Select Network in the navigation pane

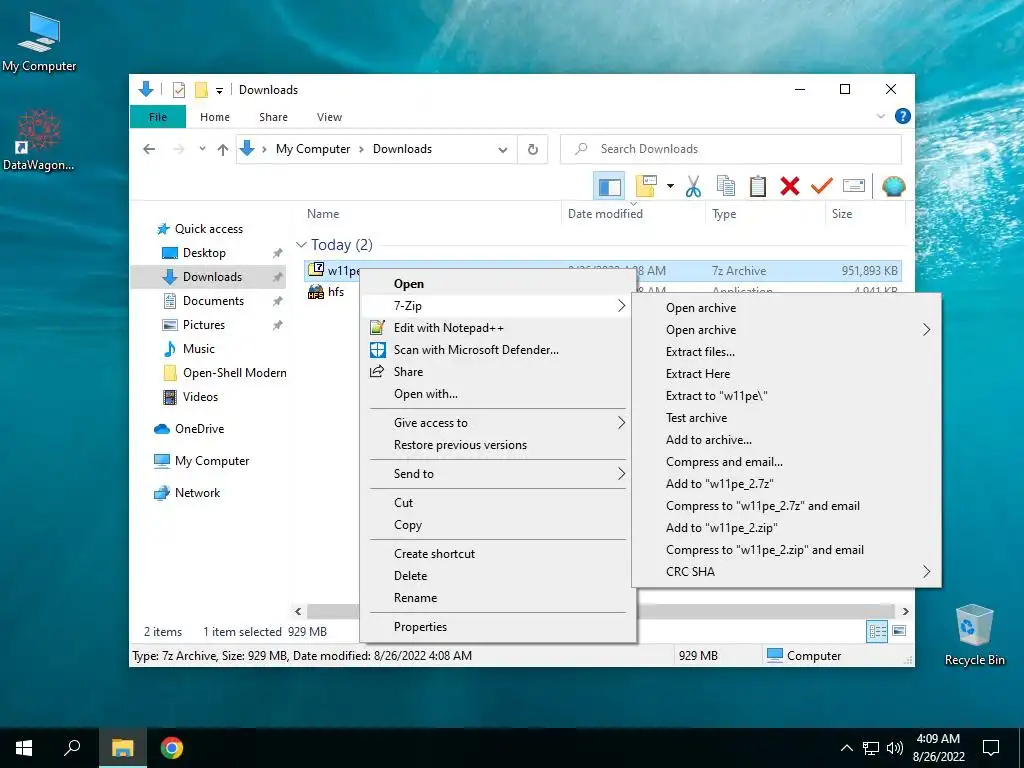click(197, 492)
